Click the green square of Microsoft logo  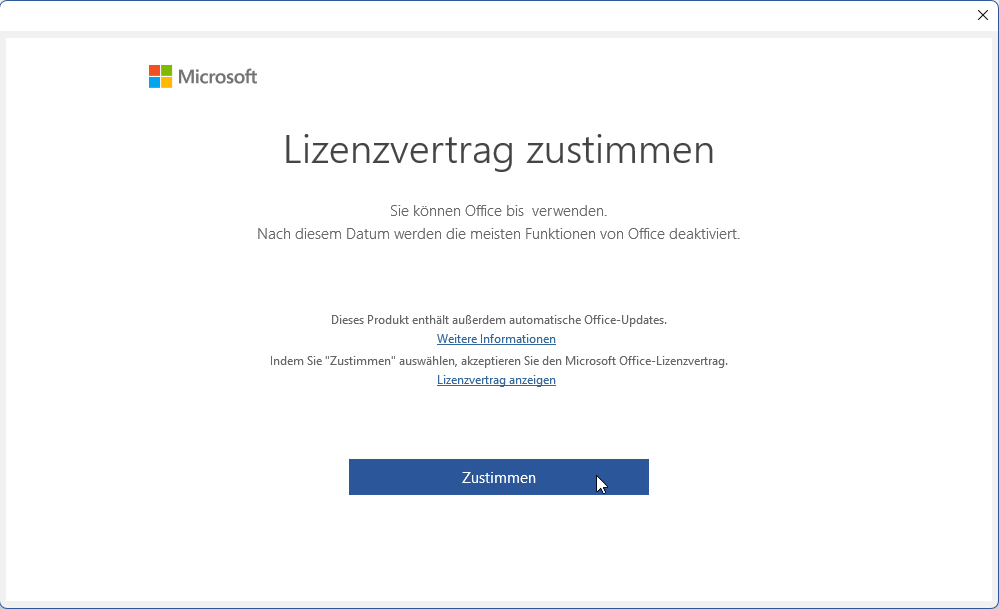click(x=166, y=70)
